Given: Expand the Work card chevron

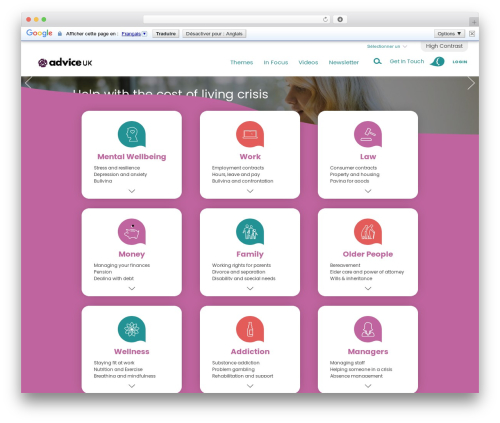Looking at the screenshot, I should click(x=250, y=191).
